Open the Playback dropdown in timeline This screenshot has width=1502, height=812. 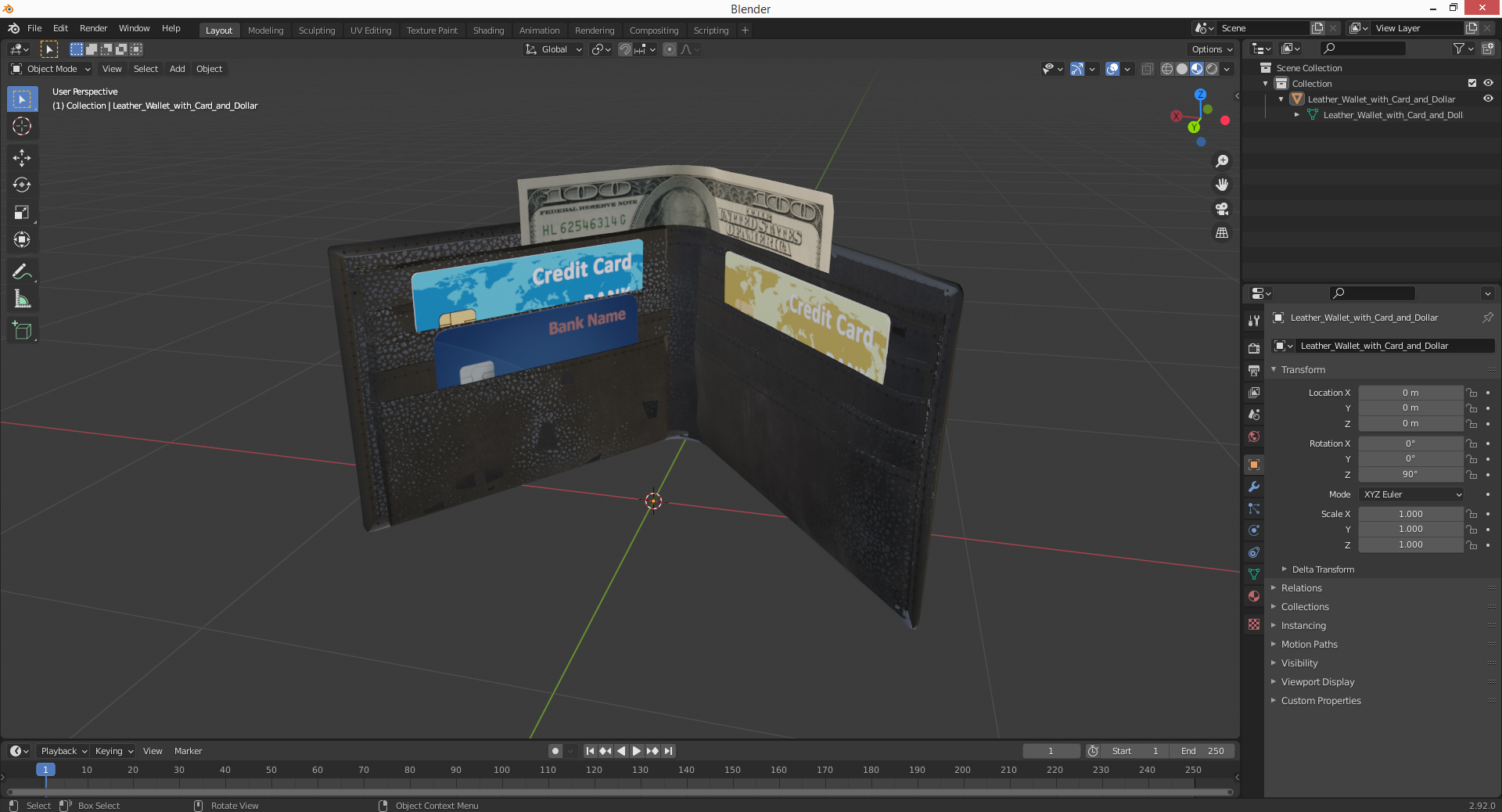pos(63,751)
